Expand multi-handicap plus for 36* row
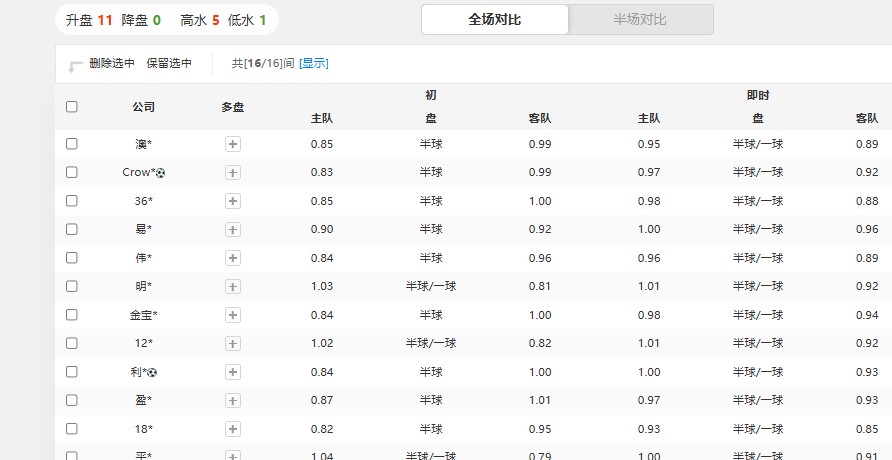892x460 pixels. pos(232,201)
